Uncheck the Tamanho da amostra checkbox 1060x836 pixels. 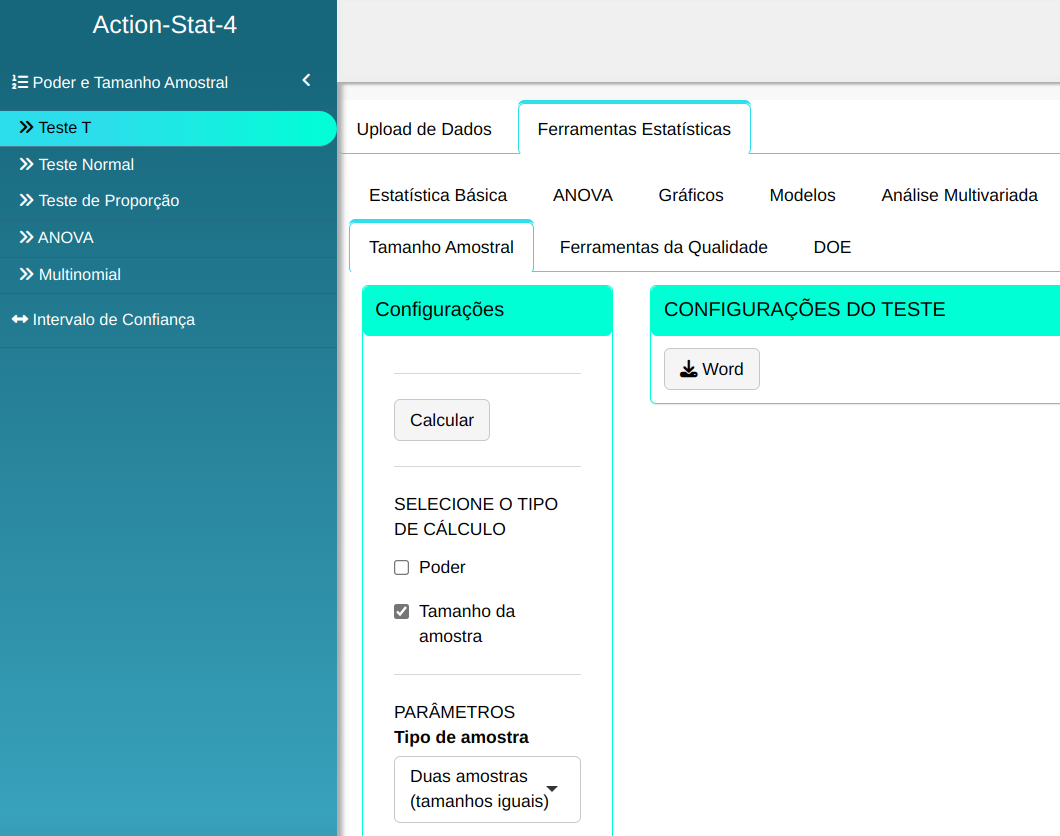402,612
